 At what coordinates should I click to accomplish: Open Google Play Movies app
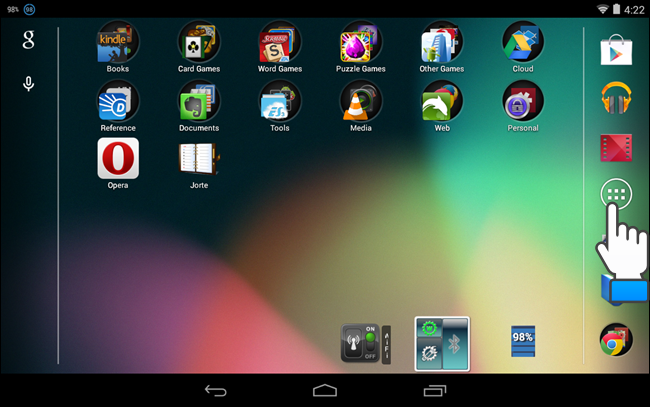click(616, 148)
